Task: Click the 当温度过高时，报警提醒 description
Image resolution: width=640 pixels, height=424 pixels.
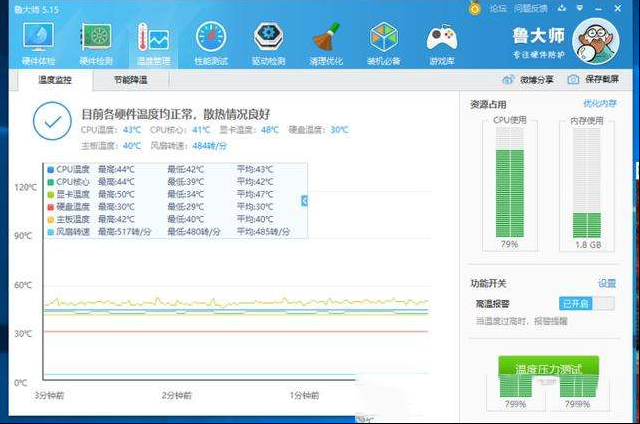Action: click(522, 322)
